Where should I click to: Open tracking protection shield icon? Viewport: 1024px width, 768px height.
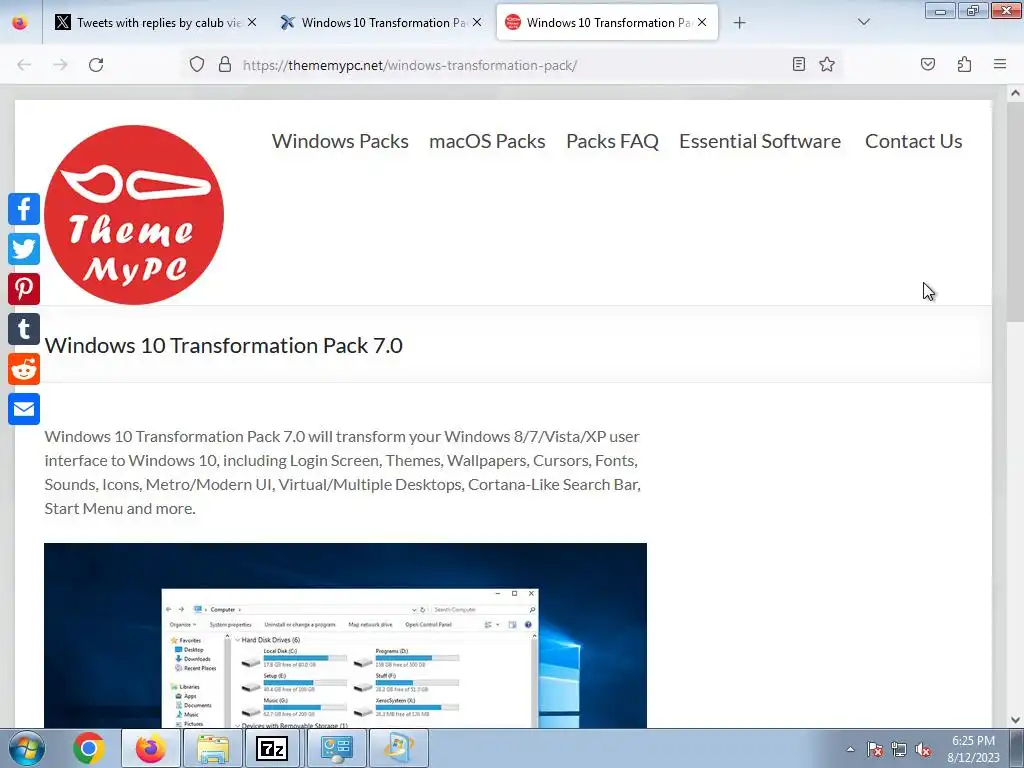coord(197,65)
